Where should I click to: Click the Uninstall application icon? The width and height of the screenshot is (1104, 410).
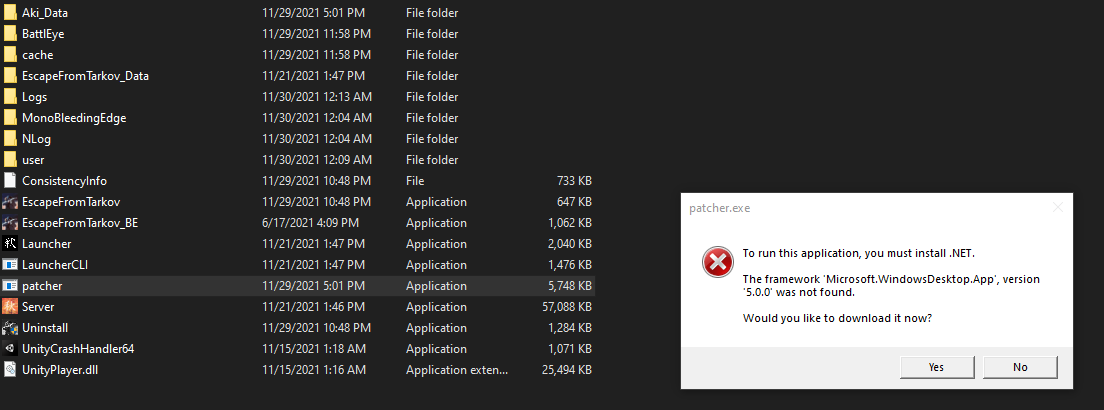[10, 328]
